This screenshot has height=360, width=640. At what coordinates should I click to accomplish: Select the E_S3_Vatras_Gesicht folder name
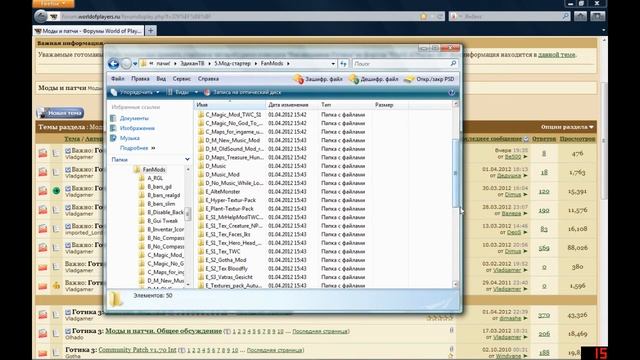pyautogui.click(x=228, y=278)
